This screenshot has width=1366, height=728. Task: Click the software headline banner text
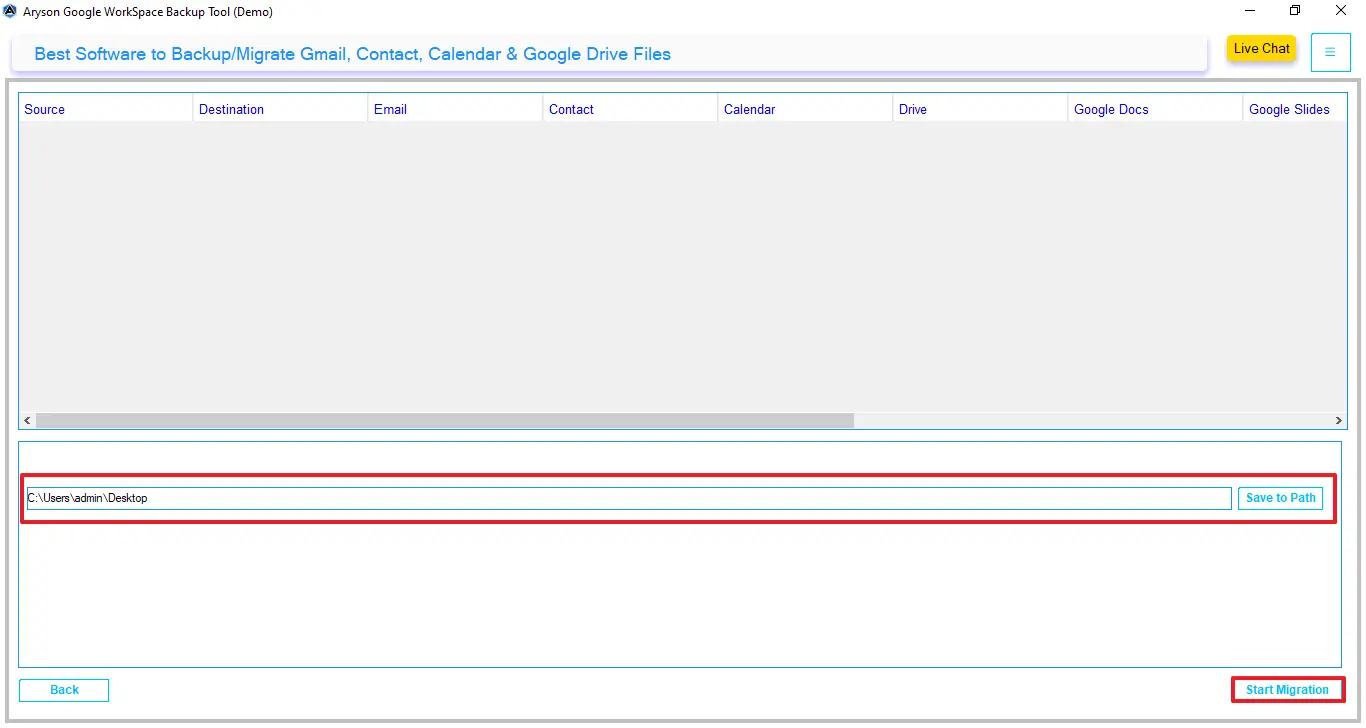[x=352, y=54]
